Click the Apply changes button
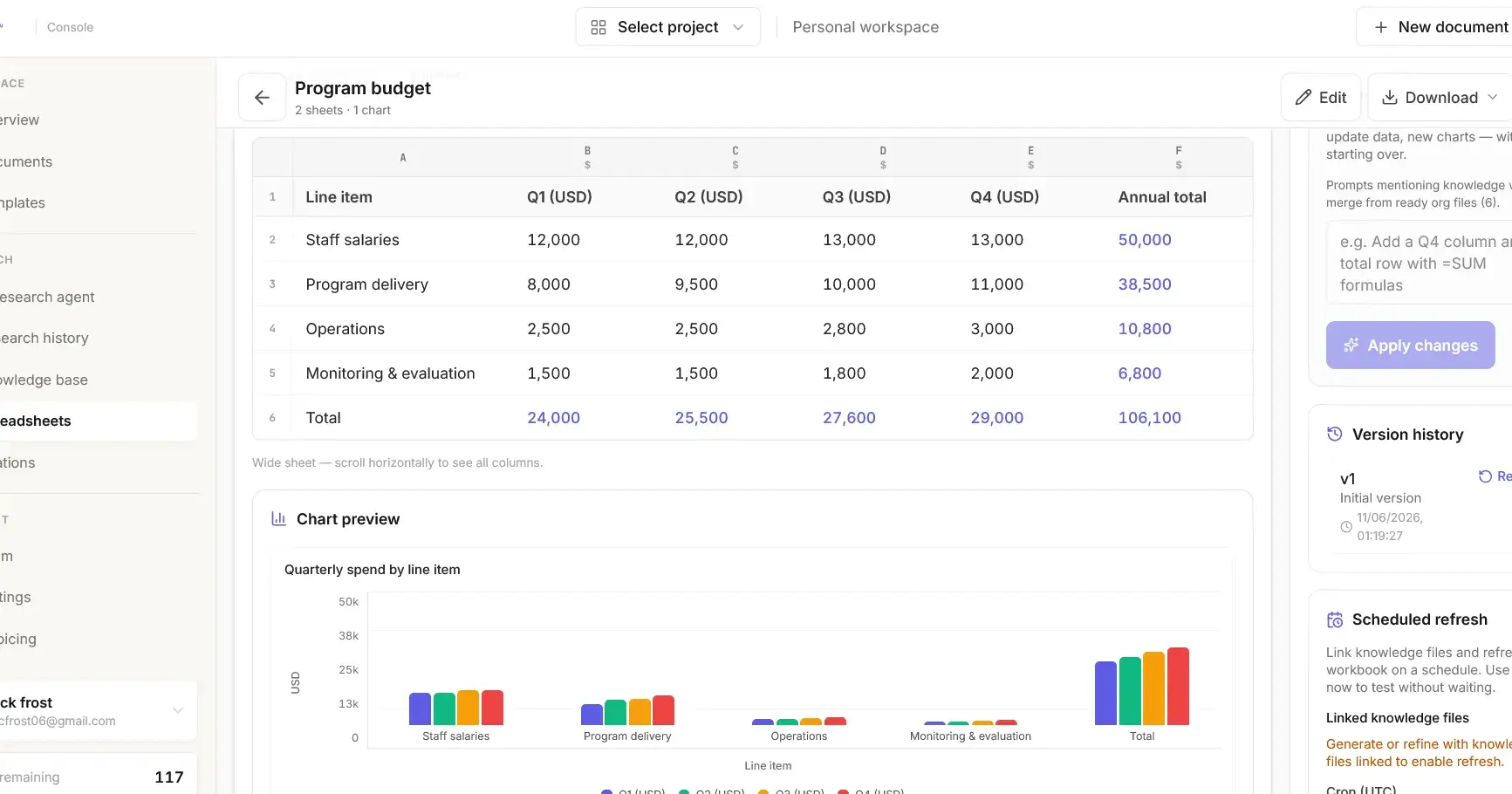The image size is (1512, 794). tap(1411, 346)
